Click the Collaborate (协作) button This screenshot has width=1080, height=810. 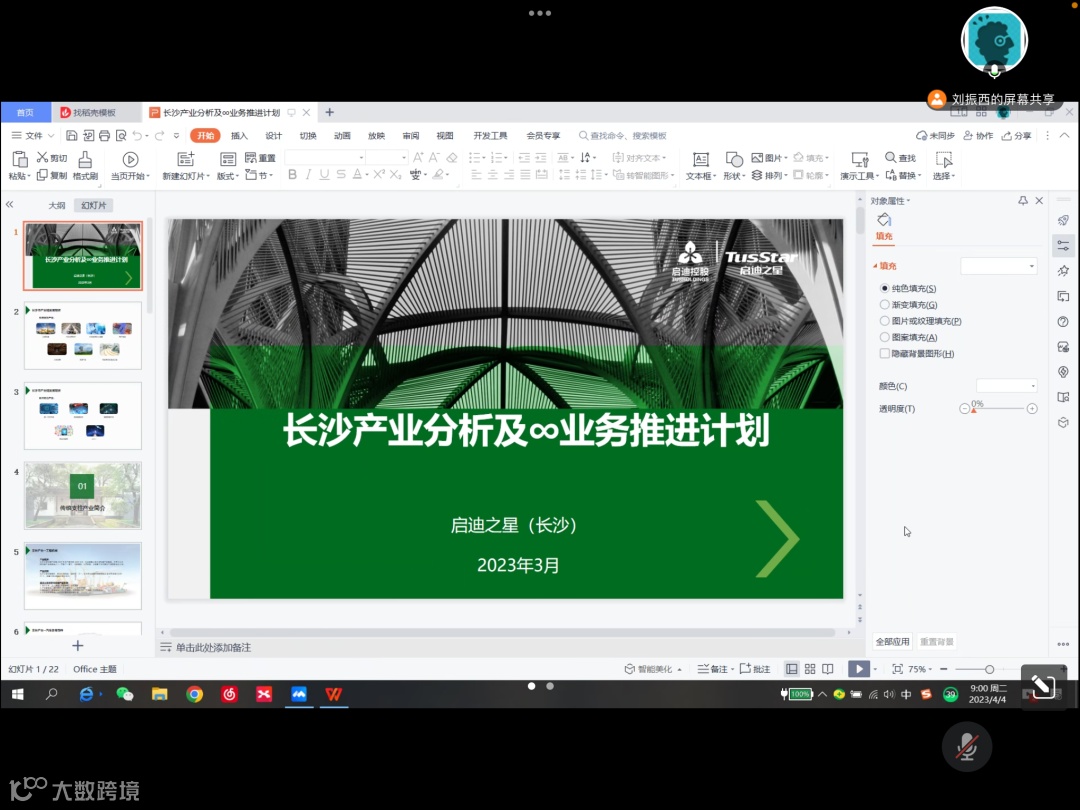click(x=978, y=136)
